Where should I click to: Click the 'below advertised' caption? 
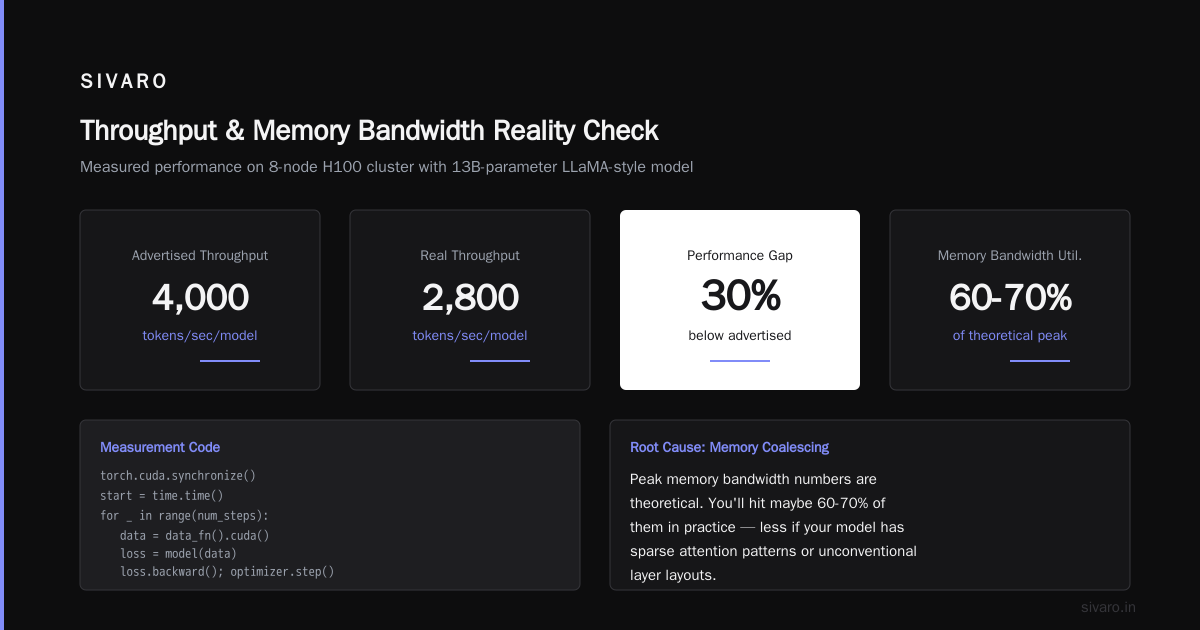coord(740,336)
